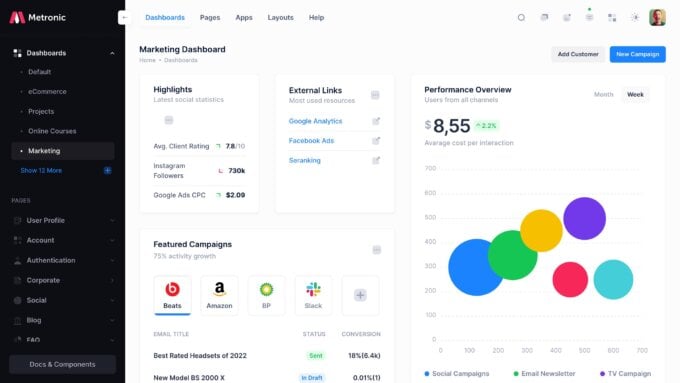680x383 pixels.
Task: Collapse sidebar using the arrow toggle button
Action: 124,18
